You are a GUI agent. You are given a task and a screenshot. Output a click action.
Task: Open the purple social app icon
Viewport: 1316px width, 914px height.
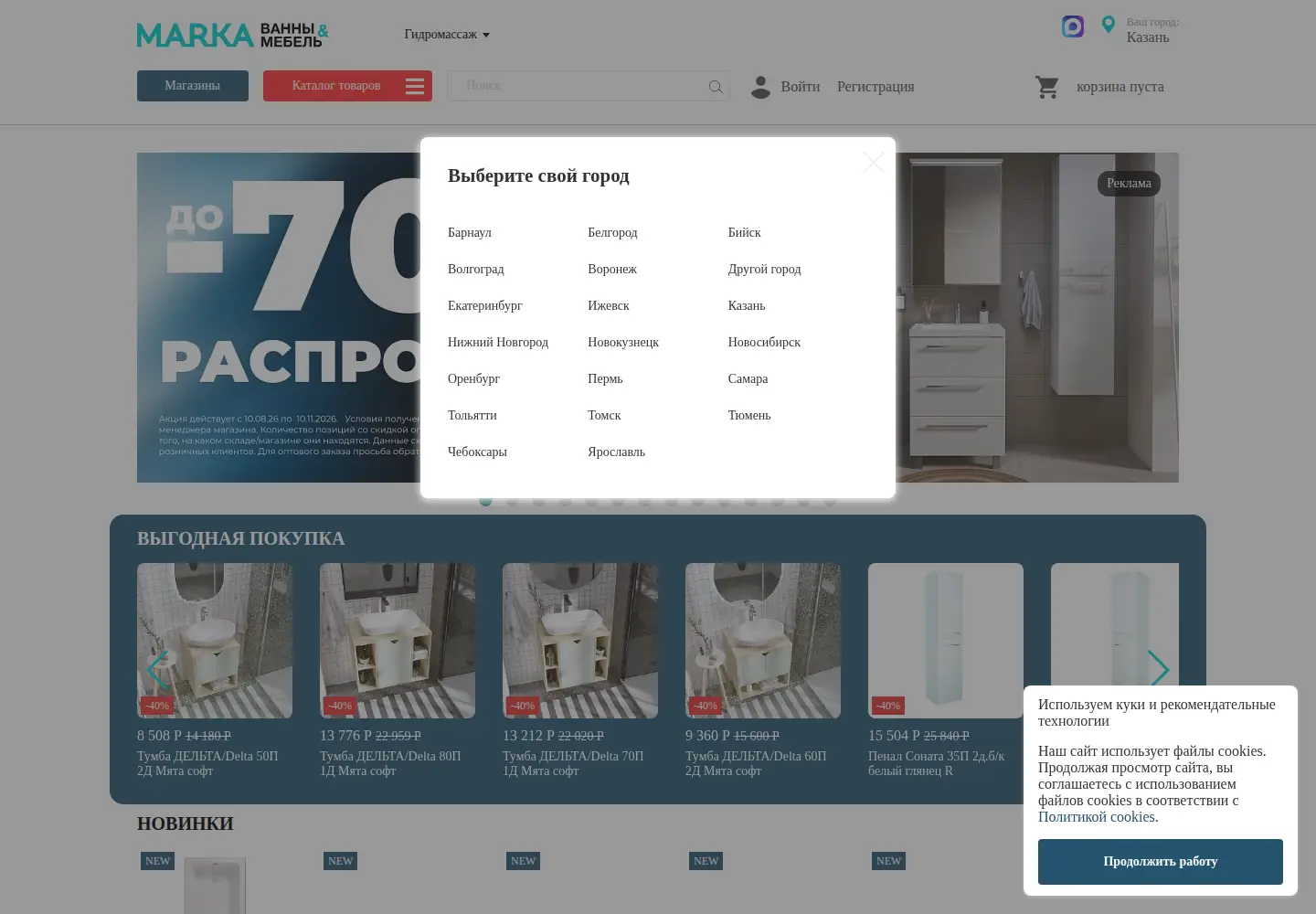[1073, 27]
